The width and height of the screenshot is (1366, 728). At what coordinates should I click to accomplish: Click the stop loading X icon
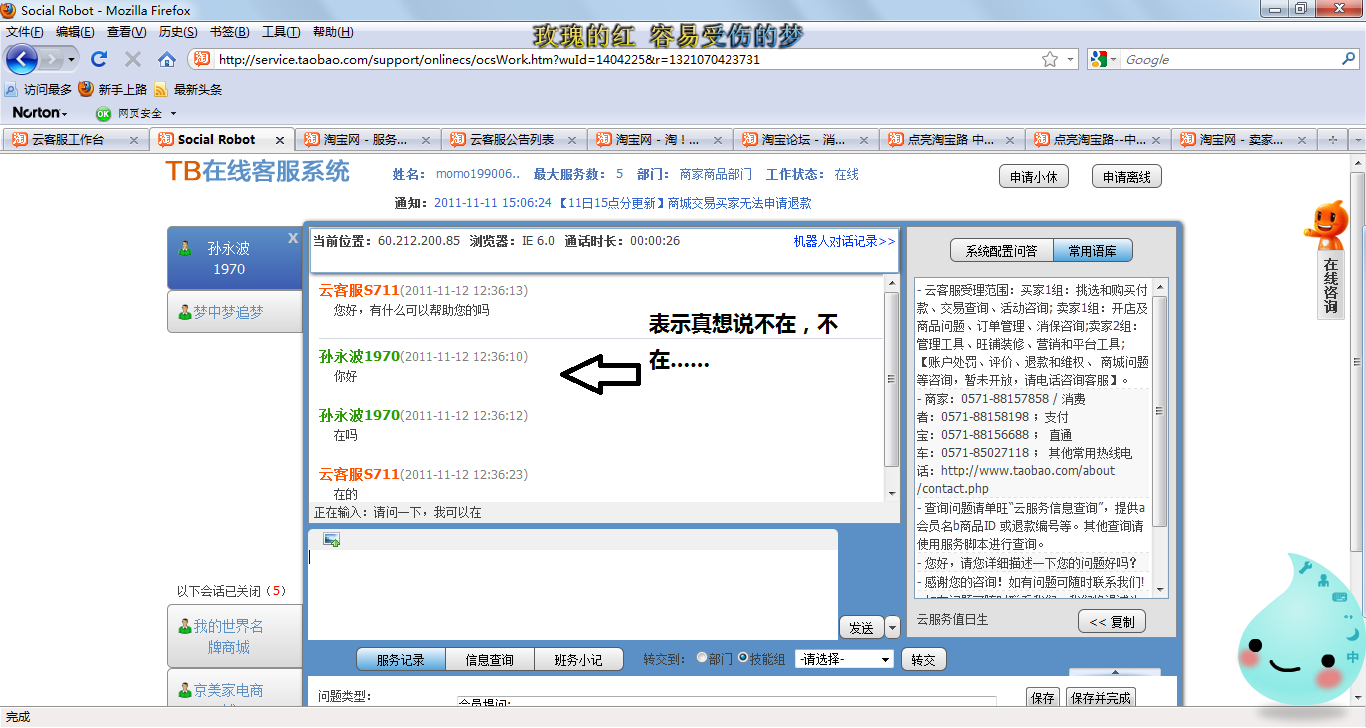(132, 59)
